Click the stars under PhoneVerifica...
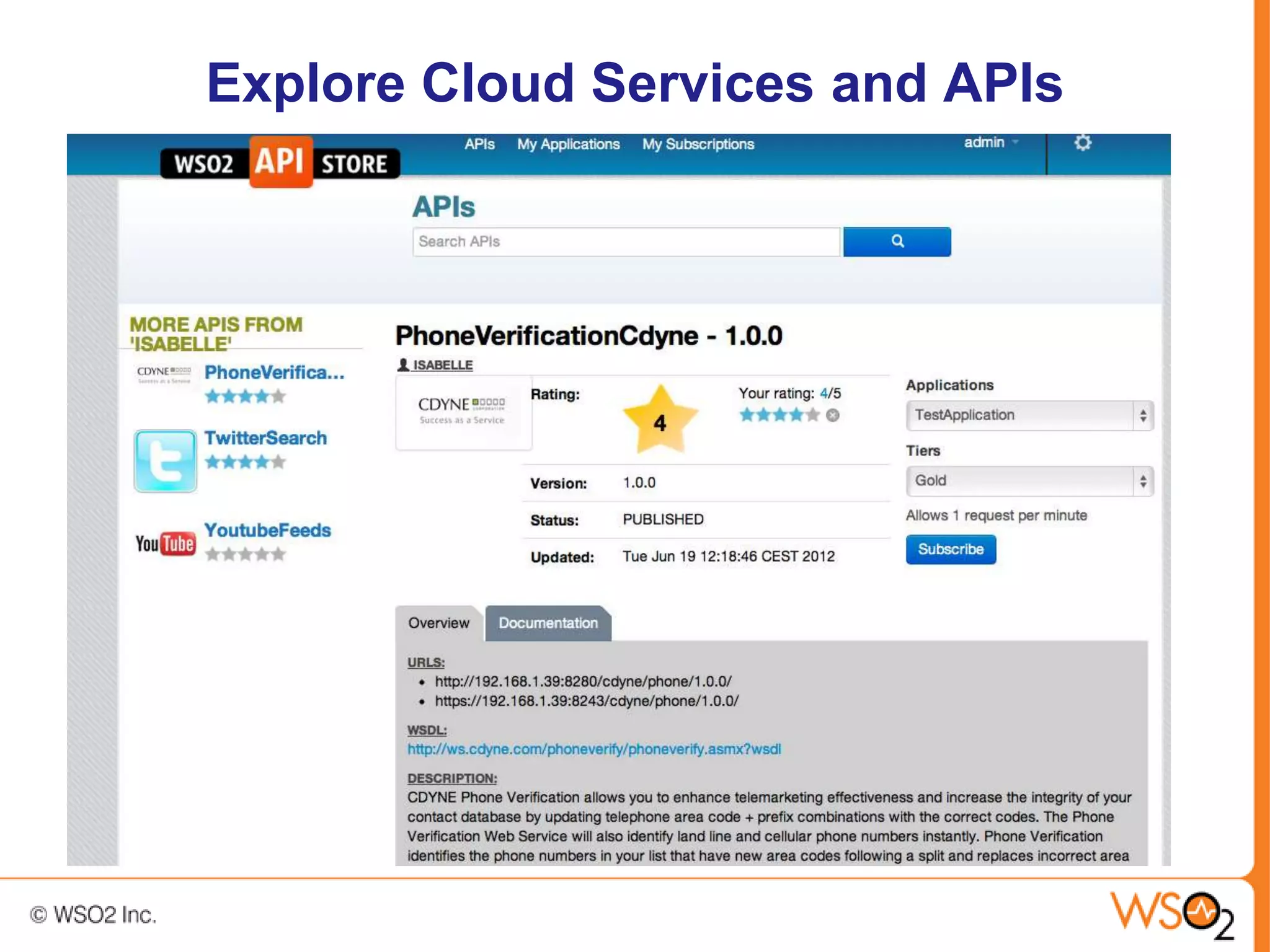 tap(245, 396)
